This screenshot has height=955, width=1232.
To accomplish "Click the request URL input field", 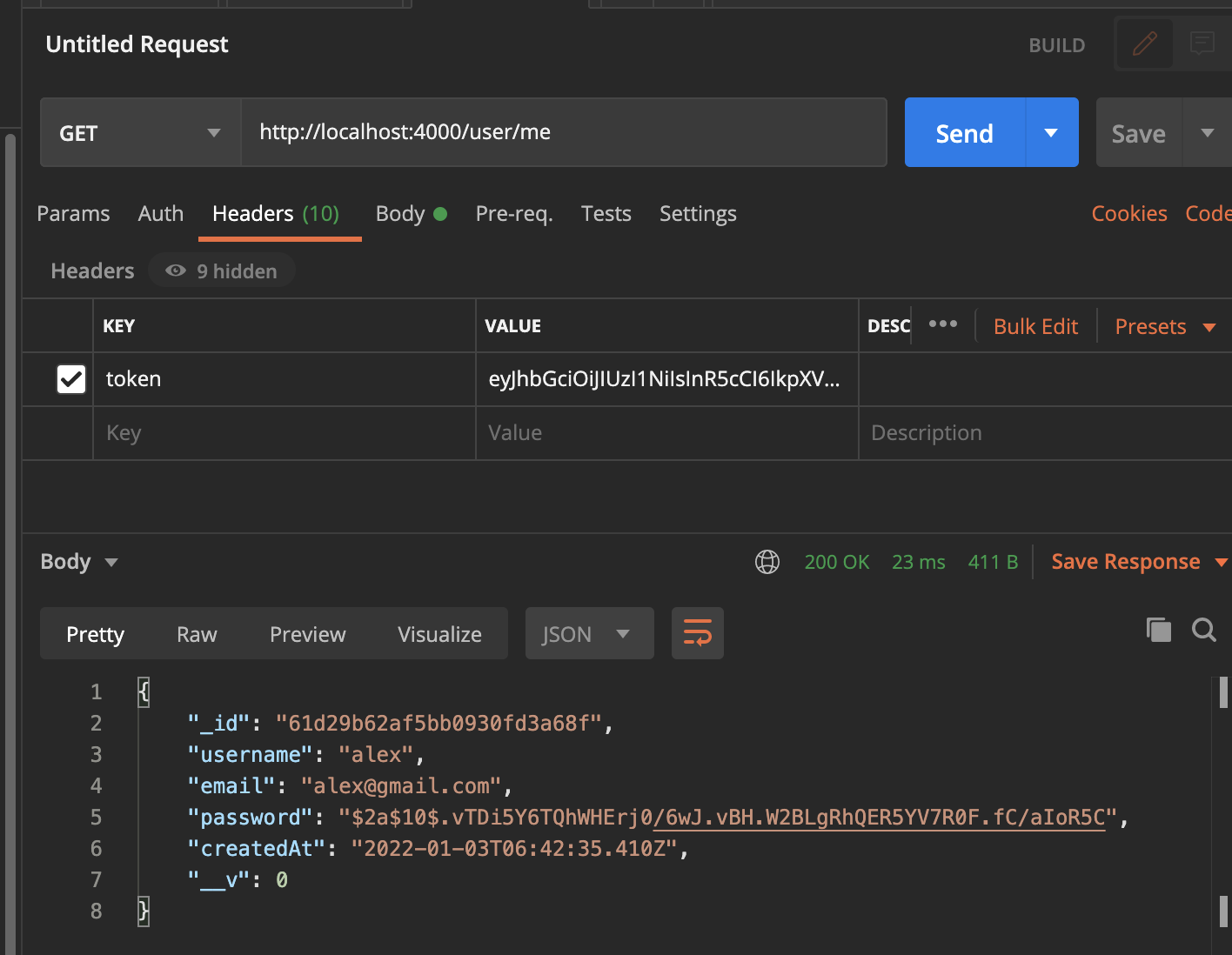I will [x=564, y=132].
